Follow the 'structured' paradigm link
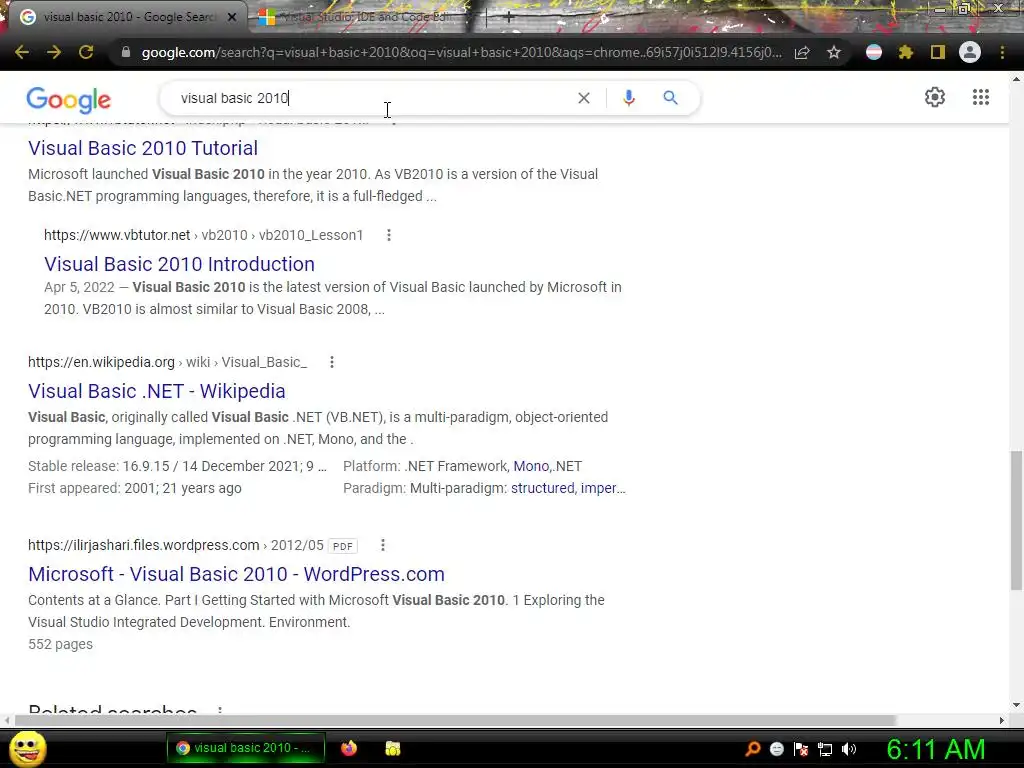 click(x=542, y=488)
